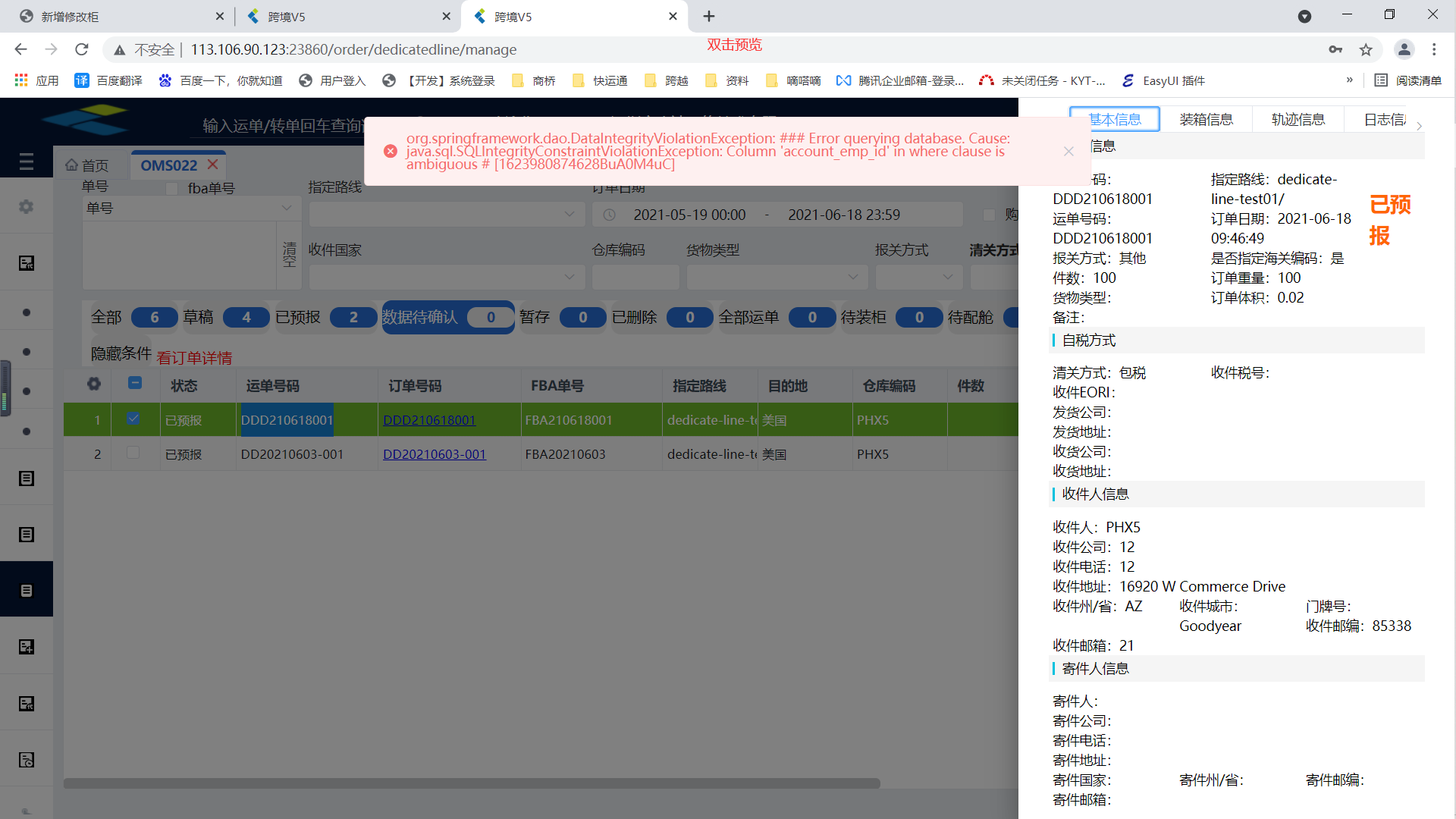Open the 阅读清单 reading list

pos(1408,80)
